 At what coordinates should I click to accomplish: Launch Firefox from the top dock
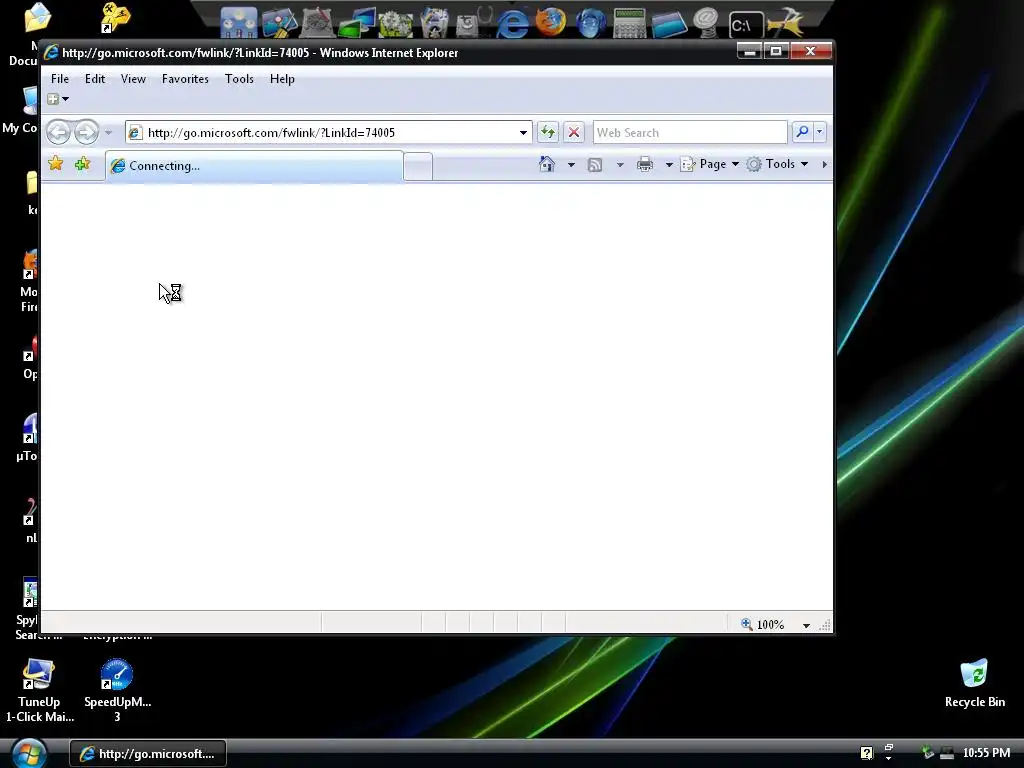pos(551,23)
